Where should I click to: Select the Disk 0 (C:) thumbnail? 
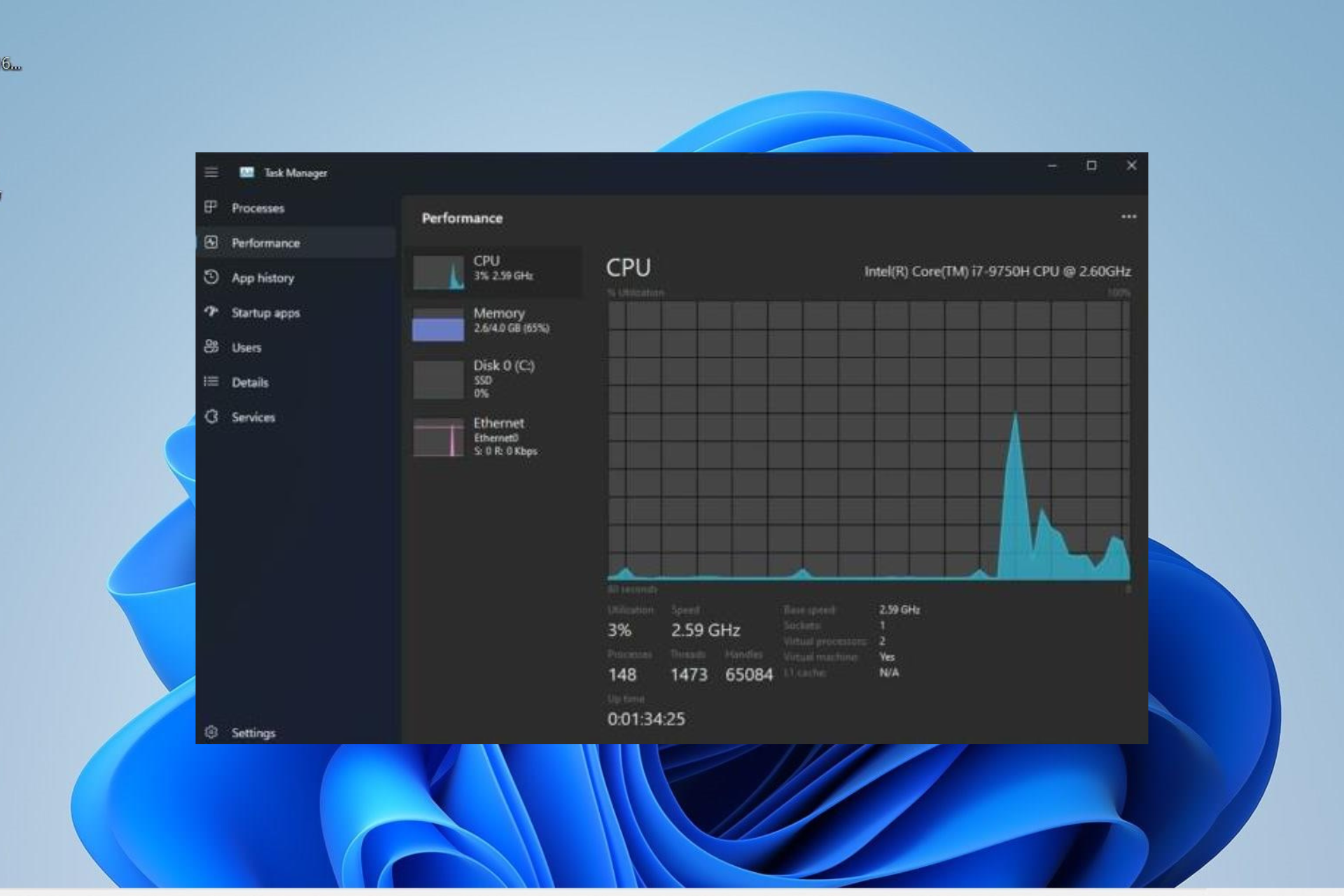[438, 379]
